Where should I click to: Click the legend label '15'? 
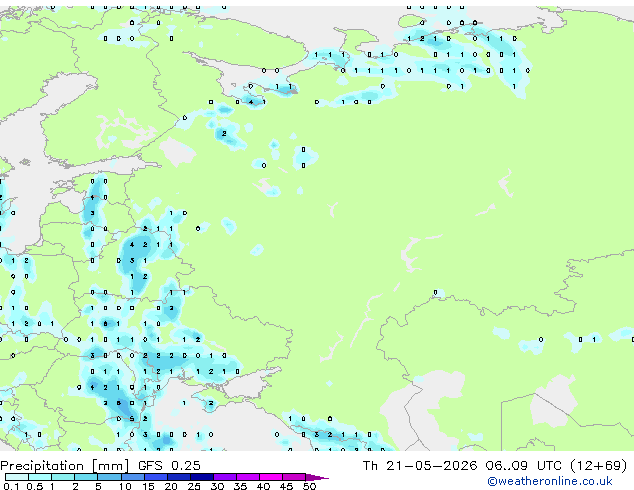click(148, 486)
